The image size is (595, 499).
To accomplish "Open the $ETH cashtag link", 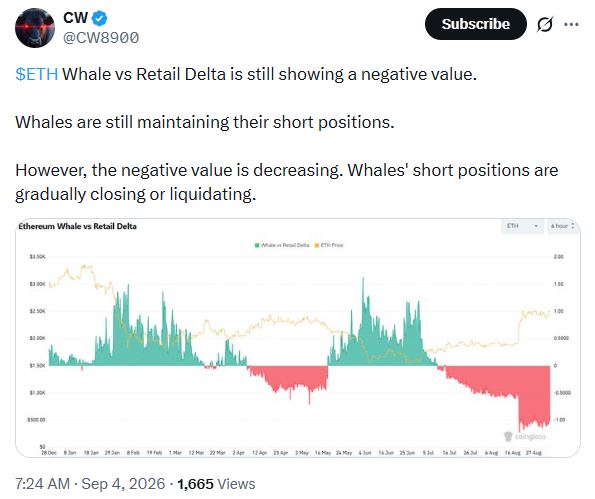I will click(36, 74).
